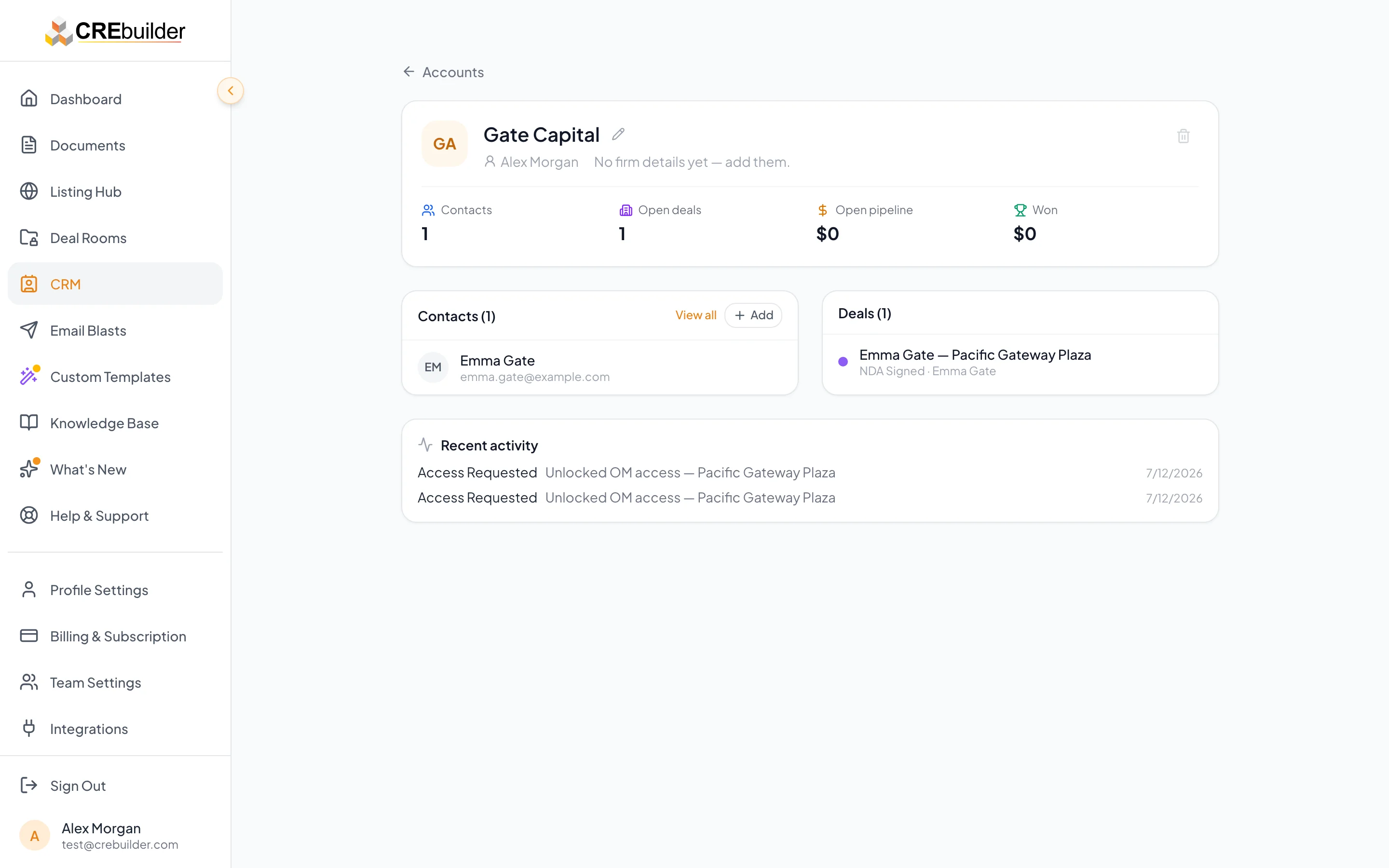Click the second Access Requested activity row

[x=810, y=498]
